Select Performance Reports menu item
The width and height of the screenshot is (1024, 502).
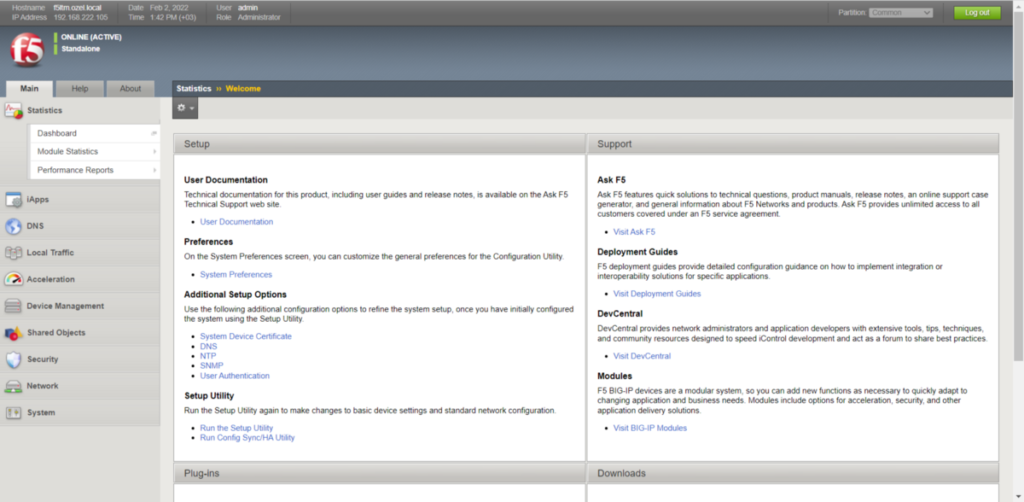tap(95, 170)
